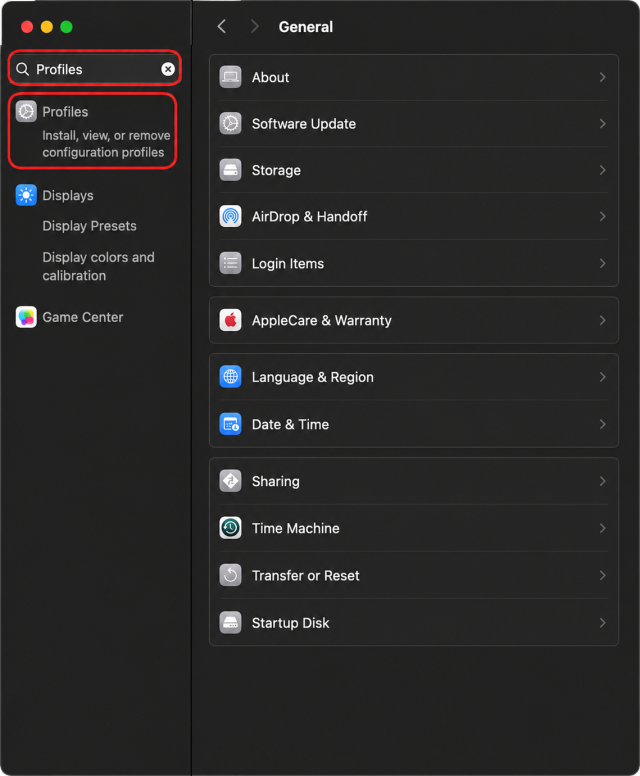Expand the Time Machine chevron
The image size is (640, 776).
(602, 528)
